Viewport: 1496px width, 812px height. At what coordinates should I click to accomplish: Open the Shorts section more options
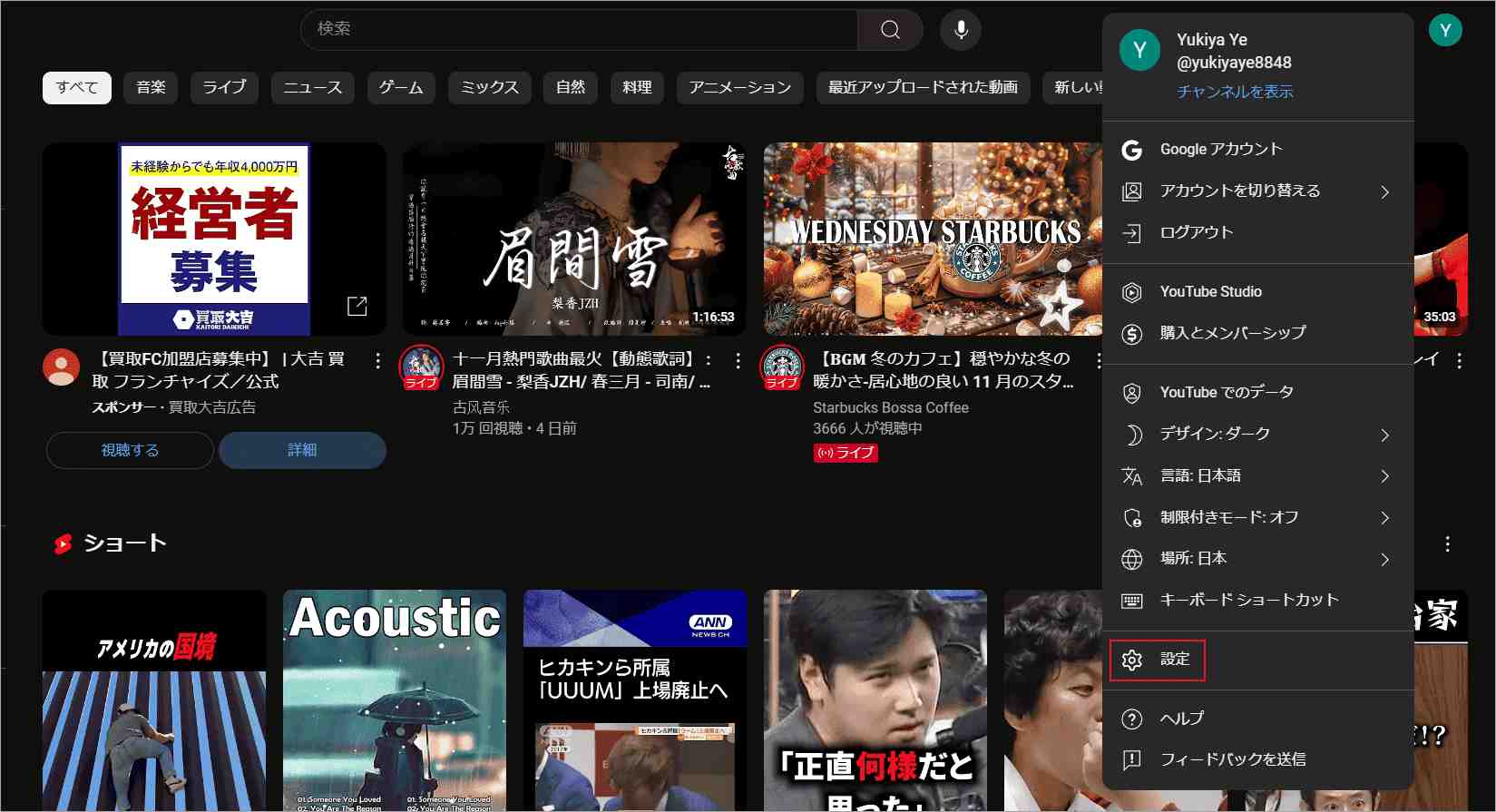click(x=1447, y=543)
